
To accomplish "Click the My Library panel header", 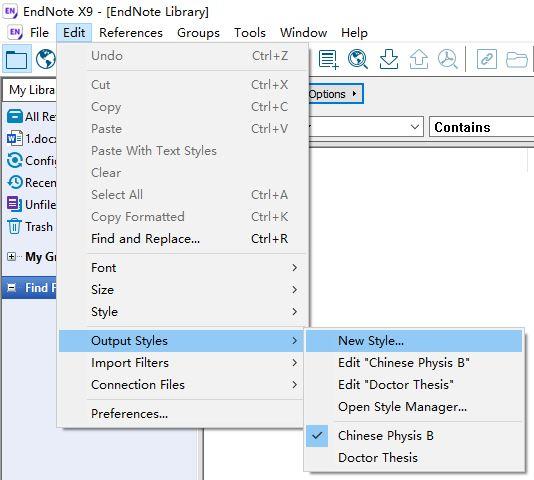I will 29,90.
